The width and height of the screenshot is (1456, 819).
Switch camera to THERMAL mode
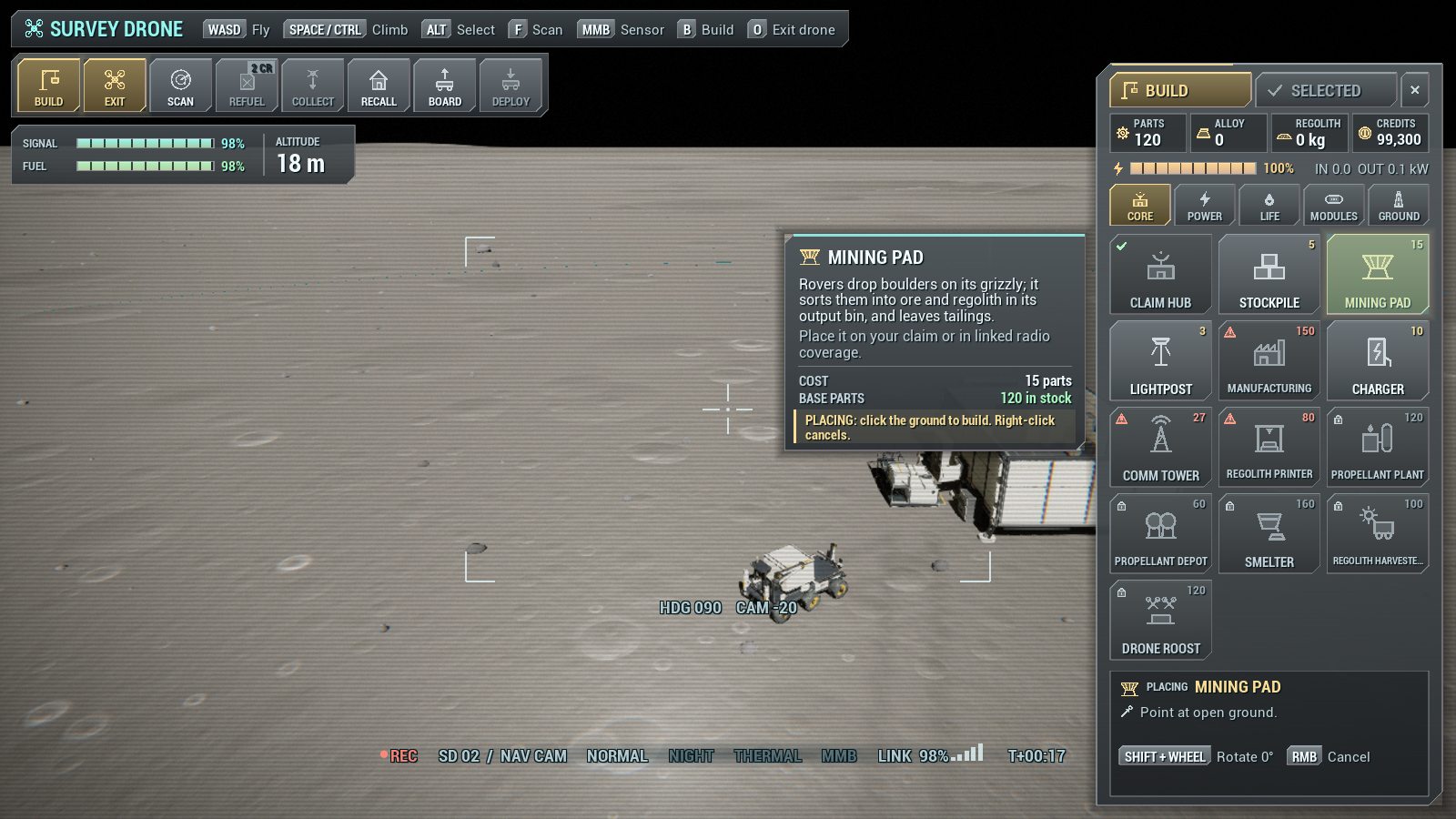768,756
